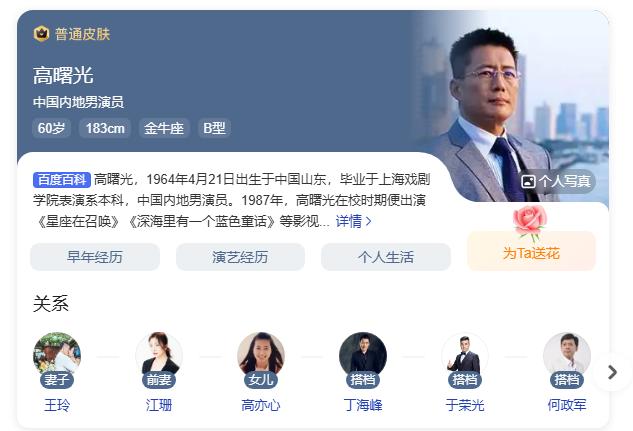Click the 普通皮肤 crown badge icon

[41, 34]
